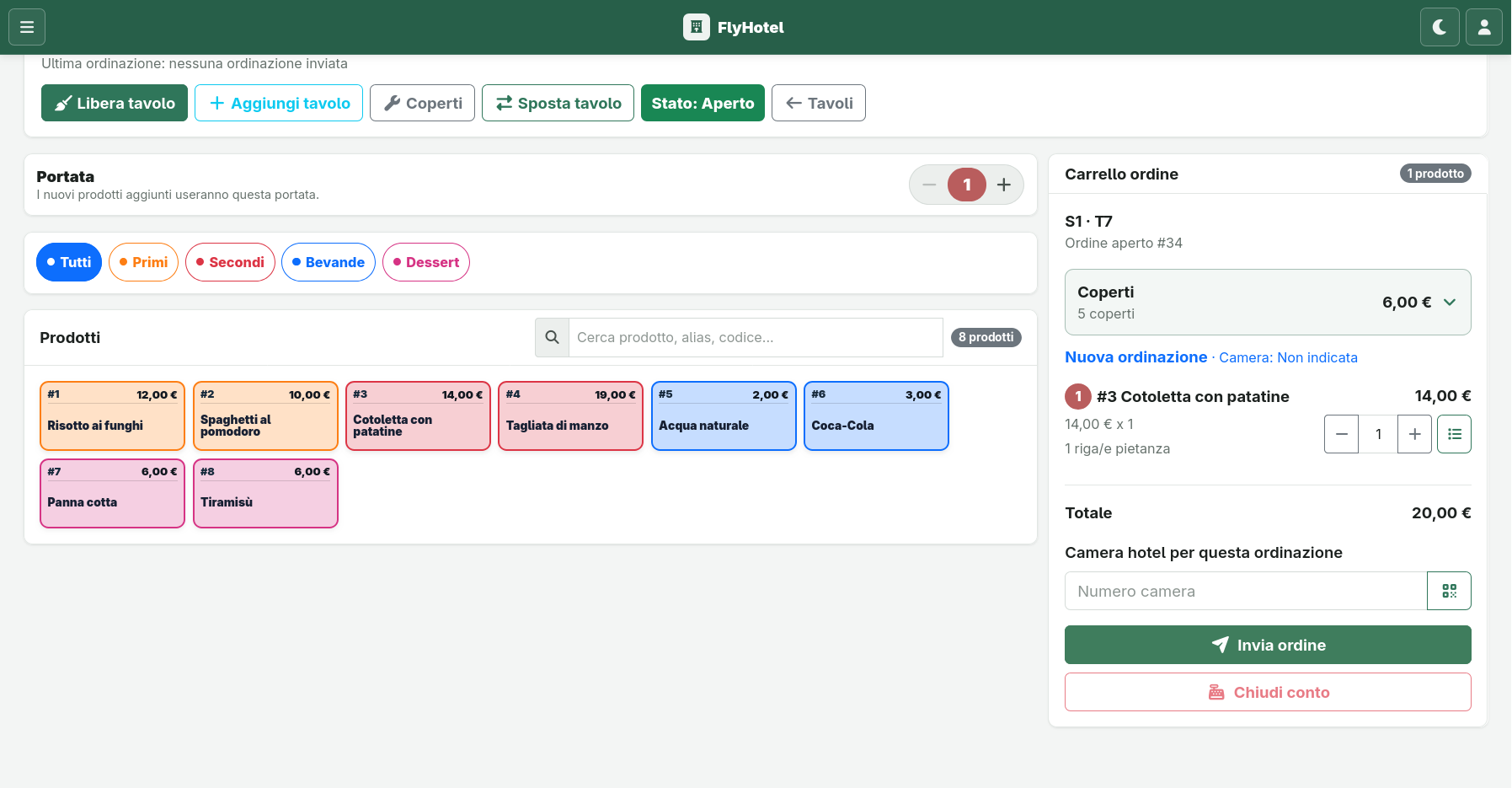This screenshot has height=788, width=1512.
Task: Open the user profile menu
Action: pyautogui.click(x=1484, y=27)
